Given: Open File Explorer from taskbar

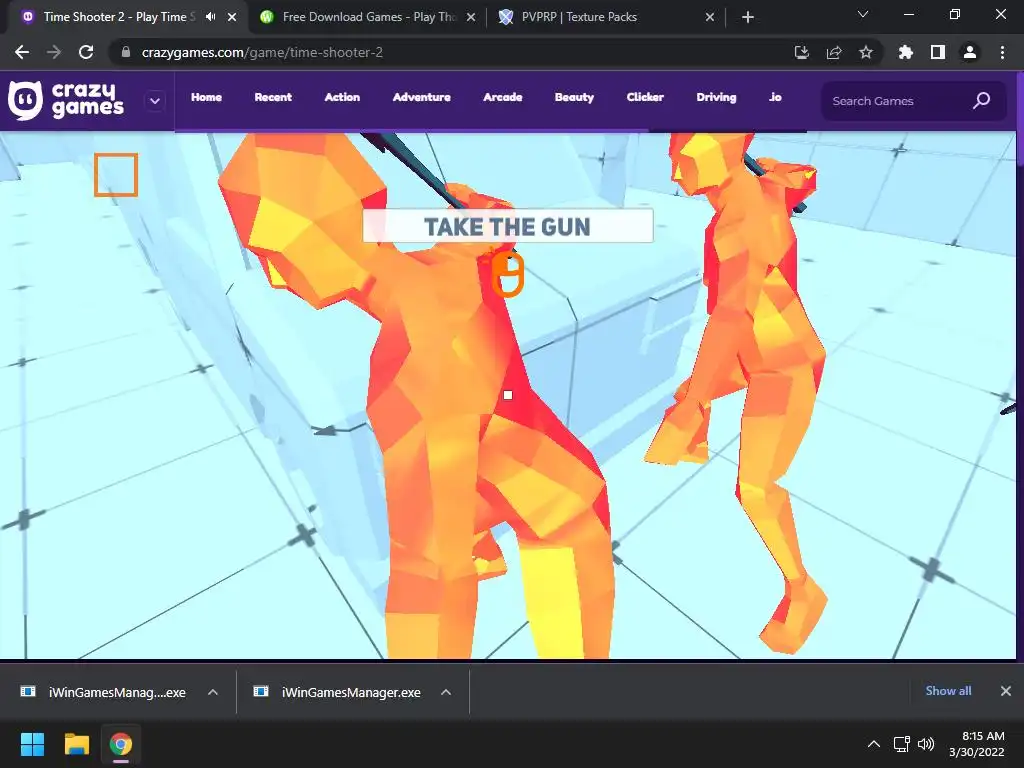Looking at the screenshot, I should tap(76, 744).
